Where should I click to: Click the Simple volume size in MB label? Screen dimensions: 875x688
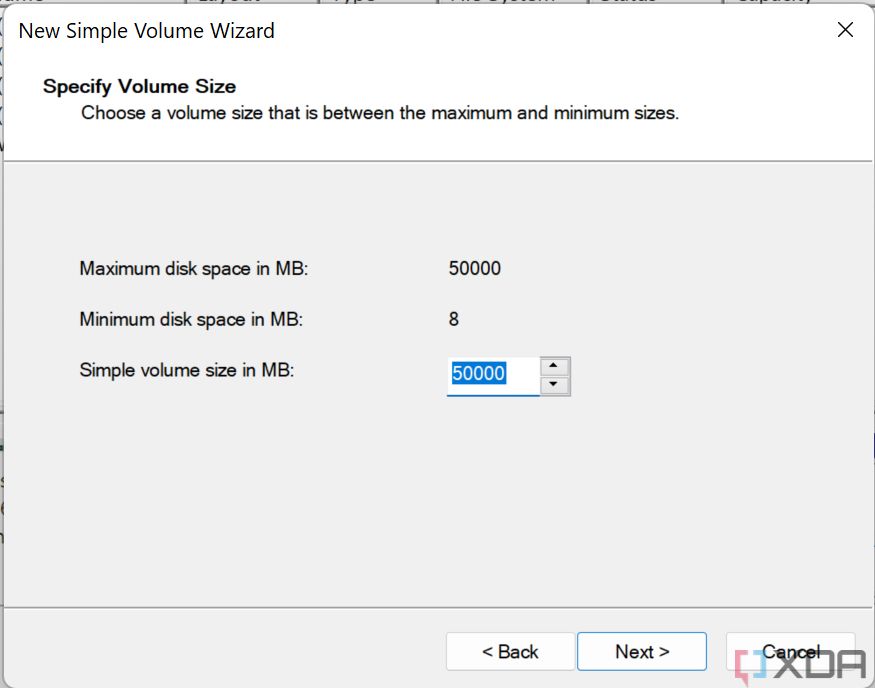pos(187,370)
